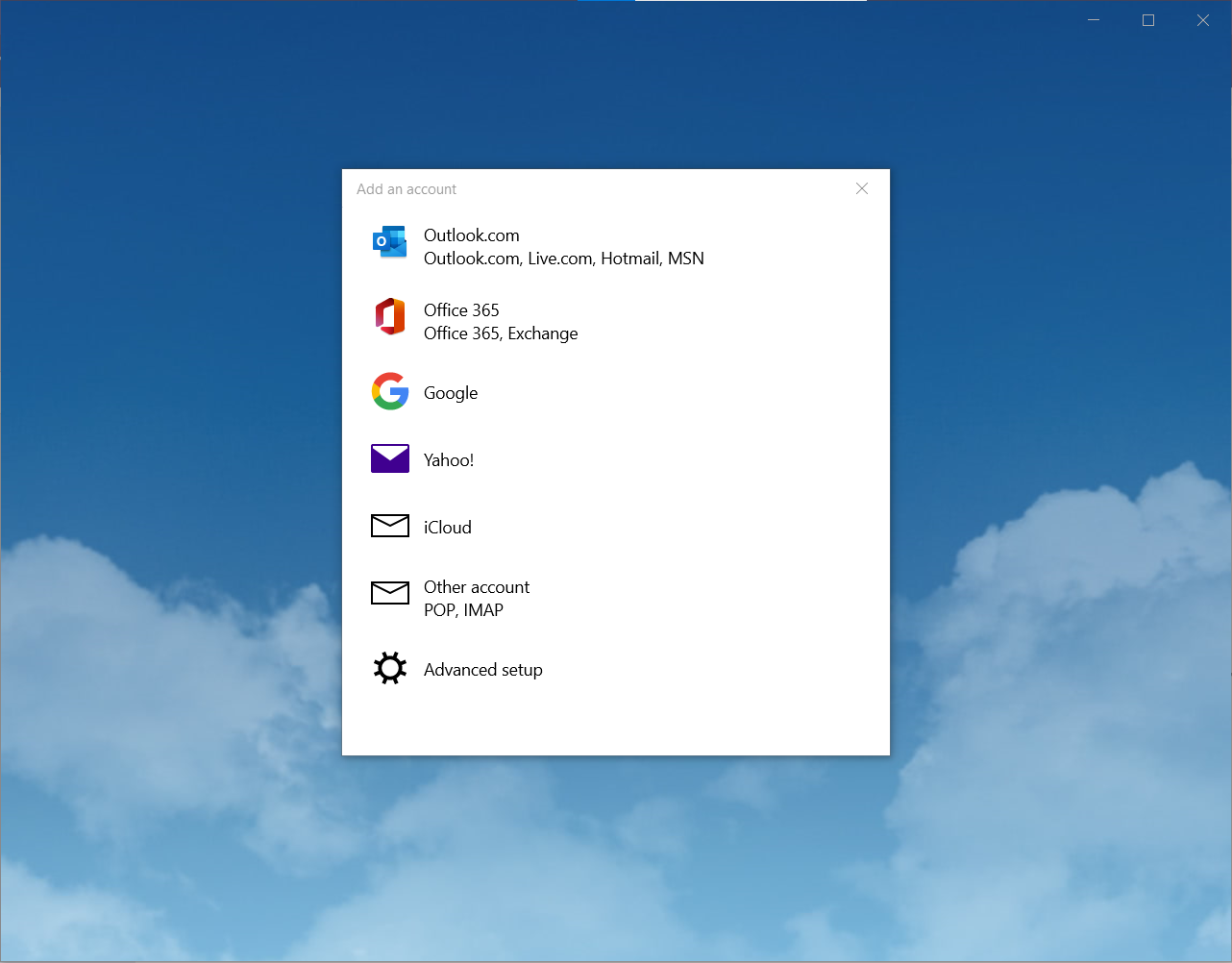Click 'Outlook.com, Live.com, Hotmail, MSN' subtitle
This screenshot has height=963, width=1232.
(564, 259)
